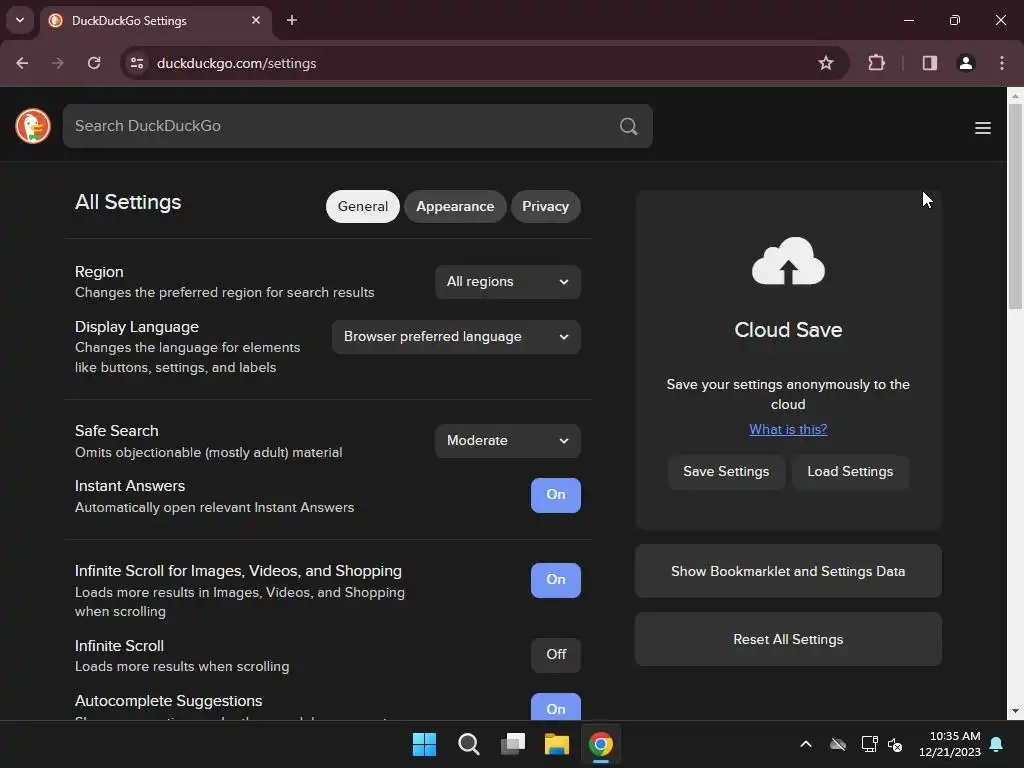The height and width of the screenshot is (768, 1024).
Task: Click the browser forward arrow
Action: click(58, 63)
